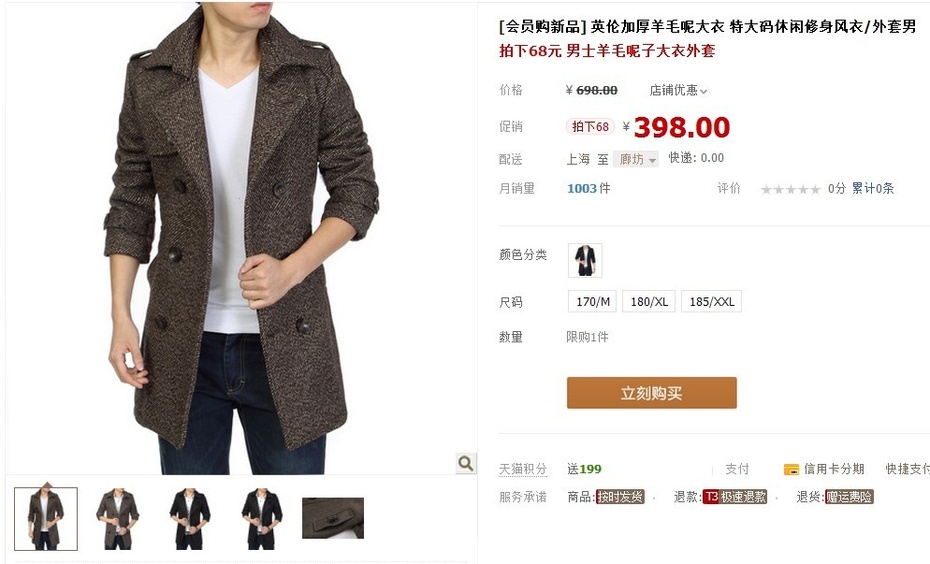Click the 1003 monthly sales count

point(581,189)
